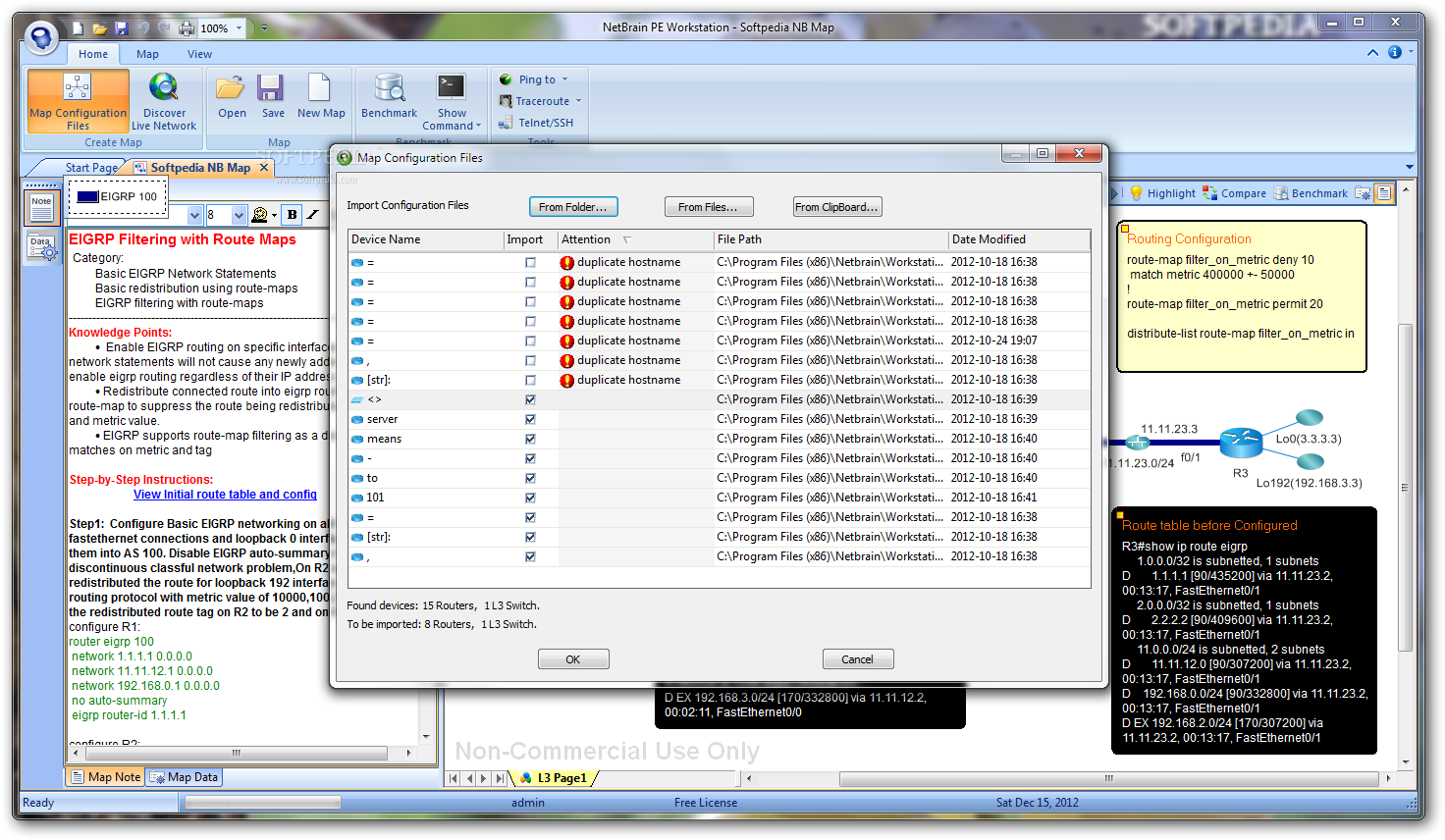Uncheck the Import box for the 'server' device
Viewport: 1445px width, 840px height.
530,419
